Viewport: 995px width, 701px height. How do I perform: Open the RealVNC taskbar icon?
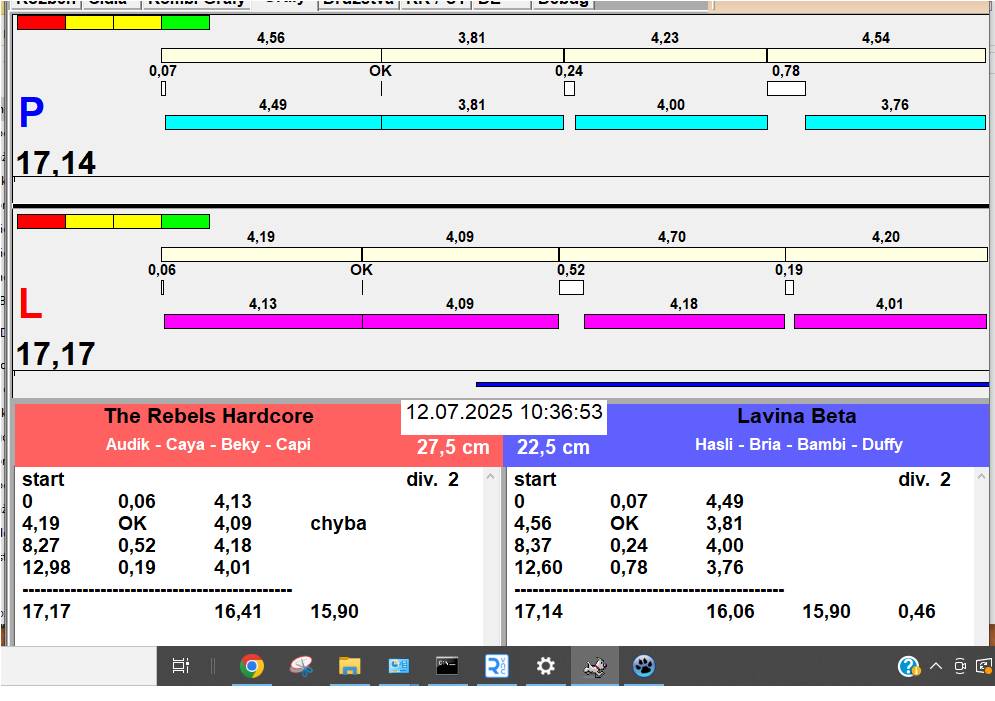coord(496,666)
